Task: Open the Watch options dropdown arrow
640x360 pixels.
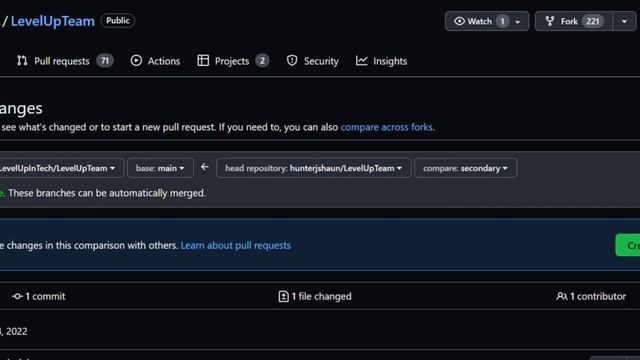Action: (x=518, y=22)
